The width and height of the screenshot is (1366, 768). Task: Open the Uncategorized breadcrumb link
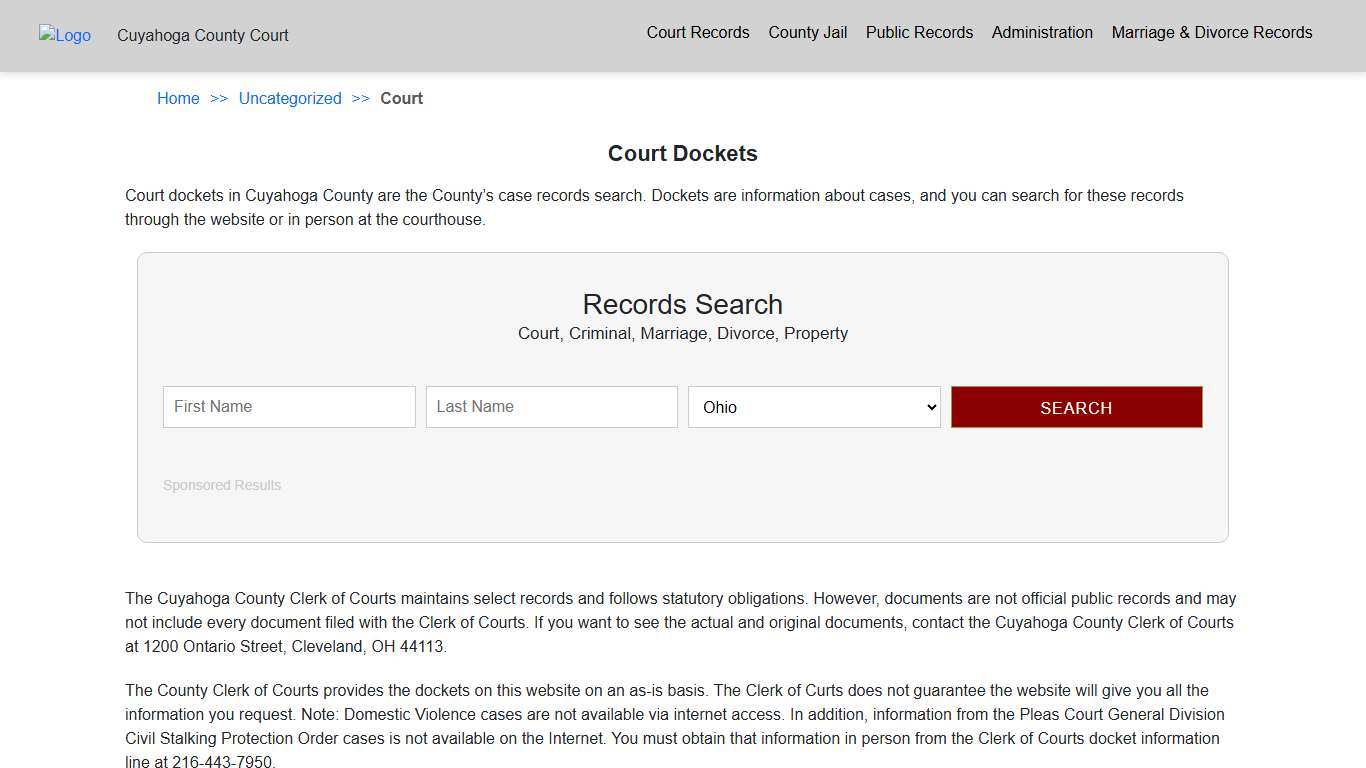click(290, 98)
